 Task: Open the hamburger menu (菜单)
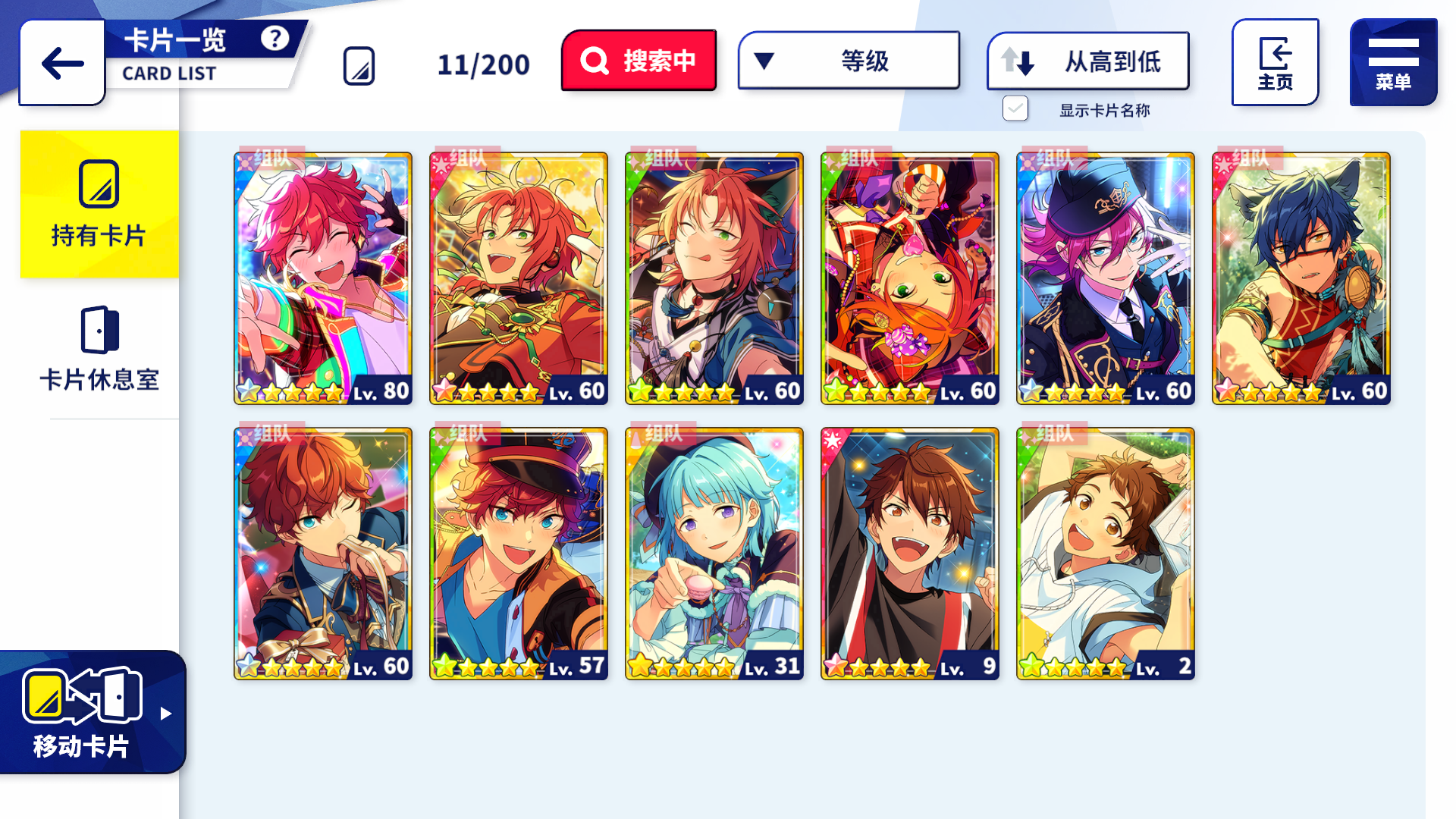pos(1393,63)
